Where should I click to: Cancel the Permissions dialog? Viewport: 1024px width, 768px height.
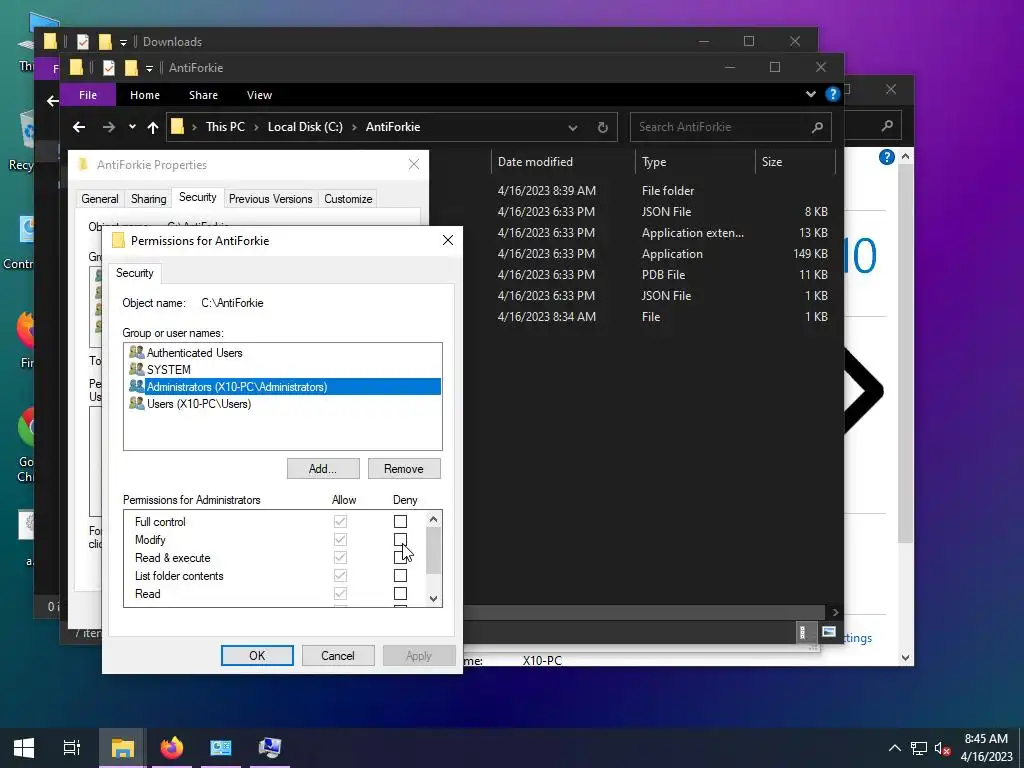338,655
